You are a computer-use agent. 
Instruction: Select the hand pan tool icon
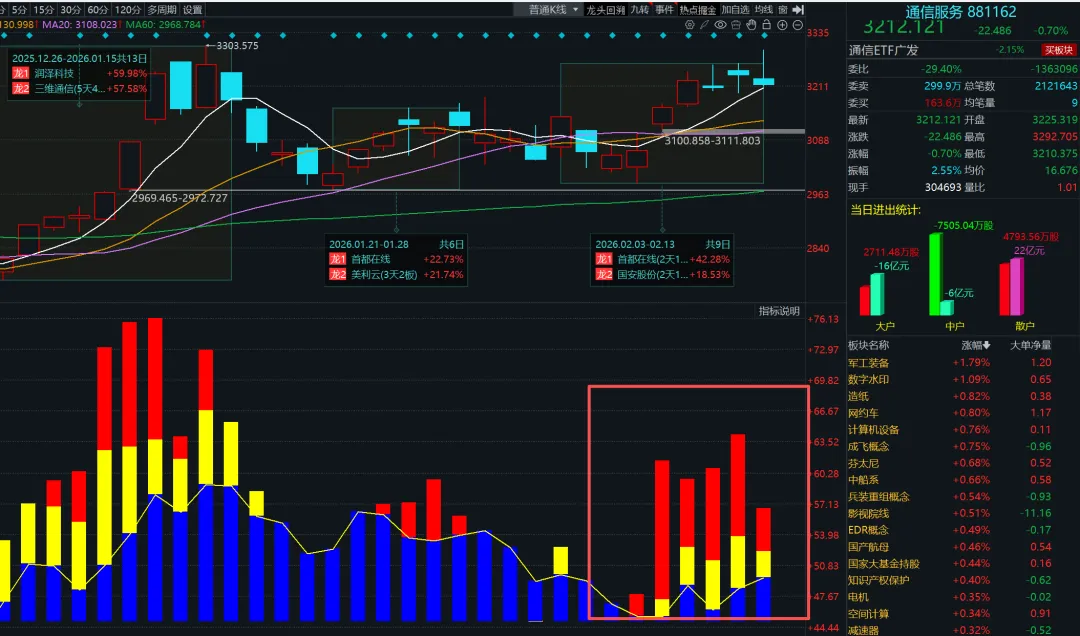[751, 25]
